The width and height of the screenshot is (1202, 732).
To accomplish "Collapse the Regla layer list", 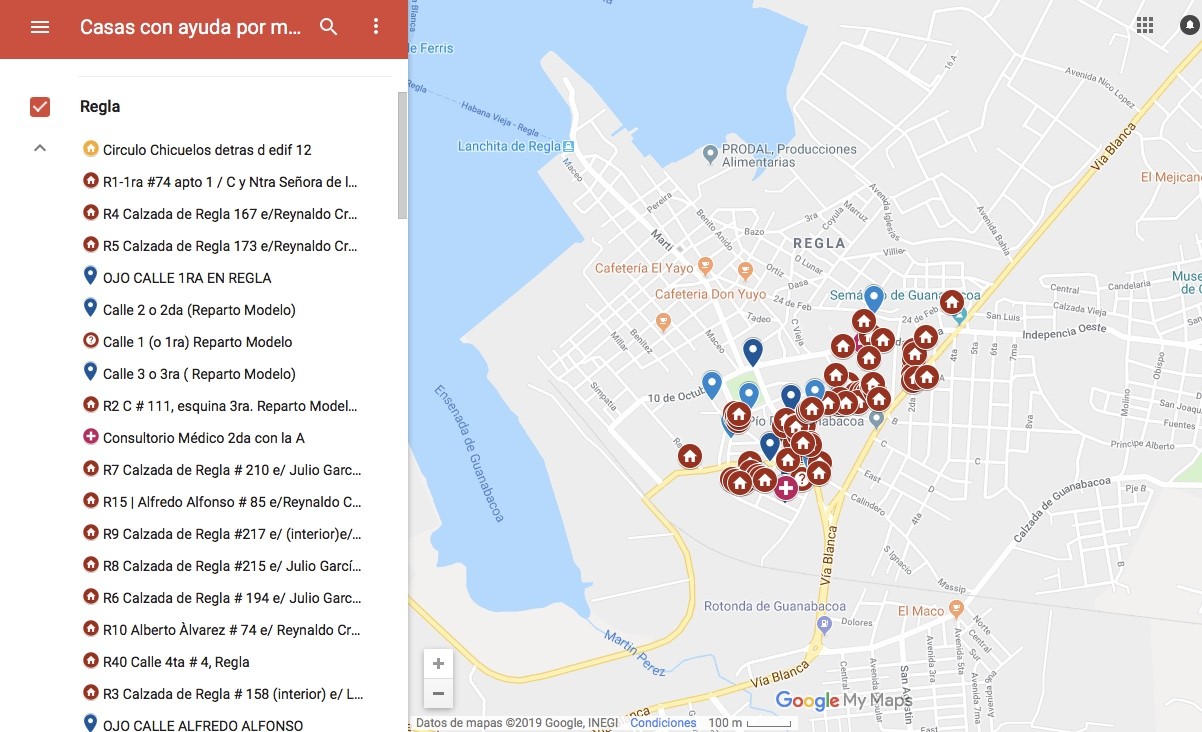I will coord(40,148).
